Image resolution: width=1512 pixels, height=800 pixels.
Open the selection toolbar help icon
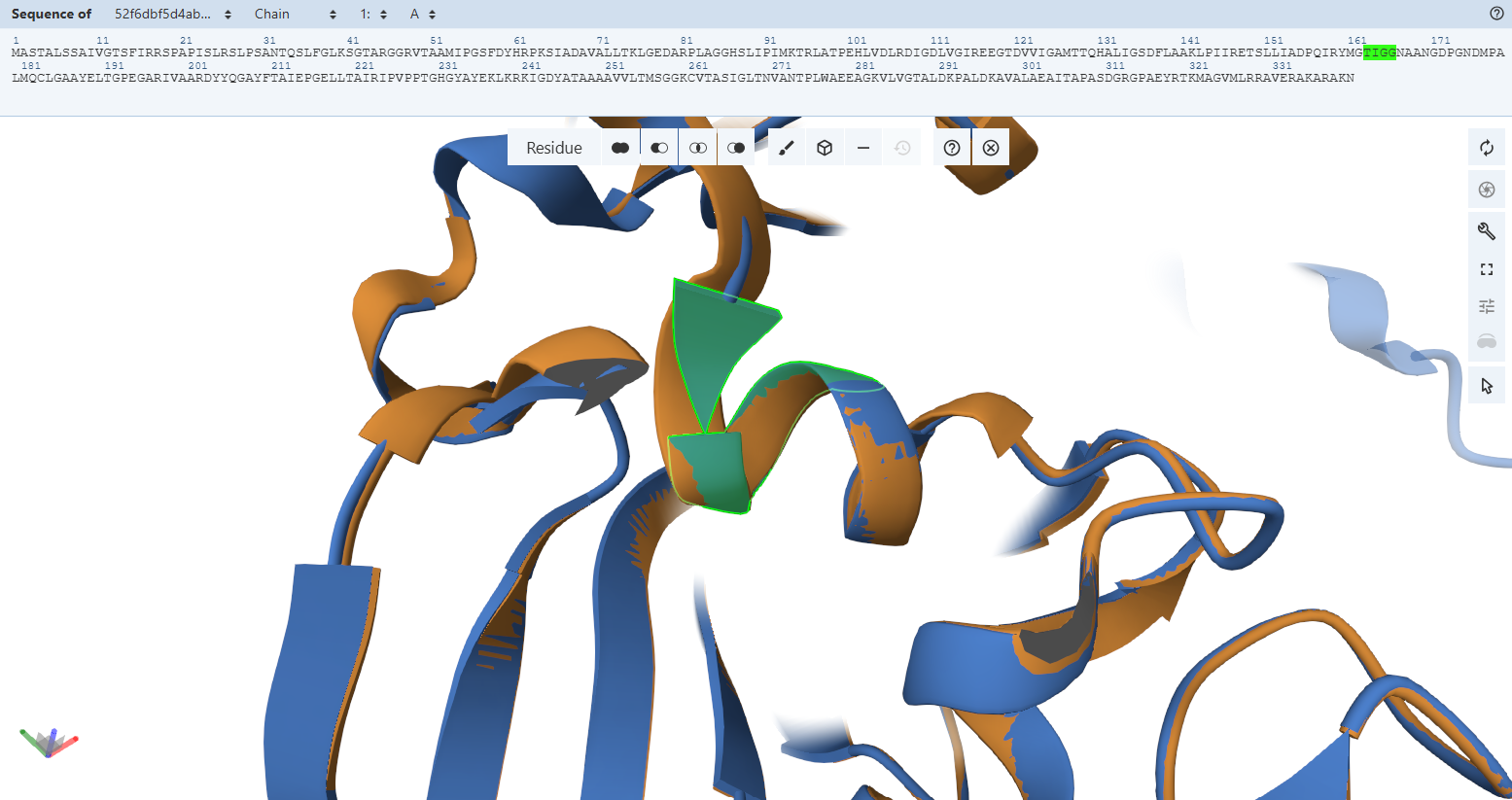[952, 148]
